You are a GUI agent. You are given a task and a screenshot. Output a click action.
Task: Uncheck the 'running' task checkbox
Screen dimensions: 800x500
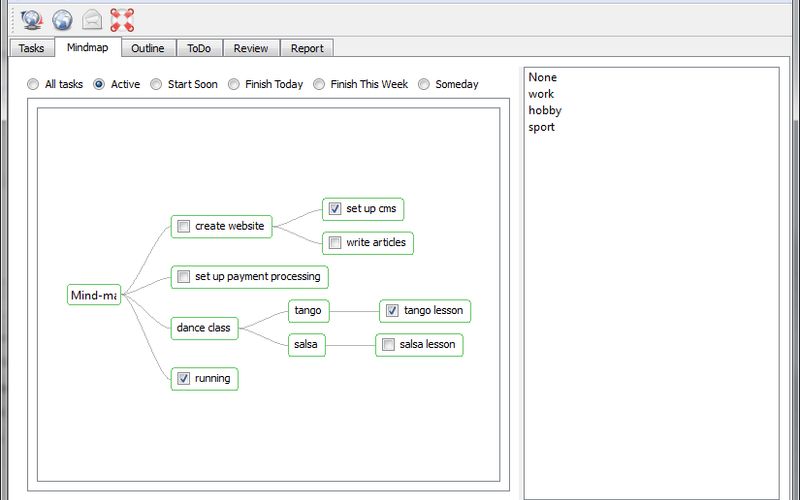point(183,378)
